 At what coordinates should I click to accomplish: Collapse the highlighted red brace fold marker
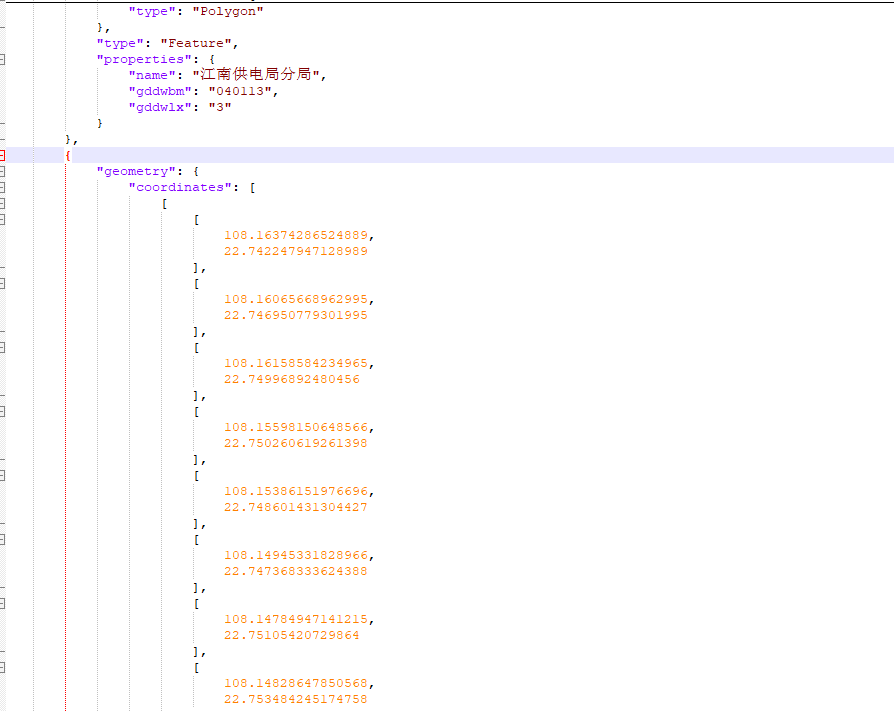pyautogui.click(x=2, y=155)
